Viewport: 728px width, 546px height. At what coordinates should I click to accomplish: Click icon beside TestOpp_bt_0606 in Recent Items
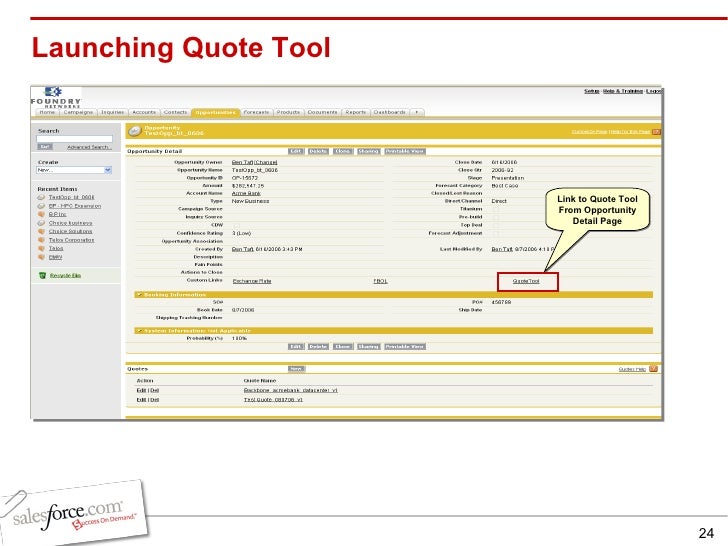tap(41, 197)
